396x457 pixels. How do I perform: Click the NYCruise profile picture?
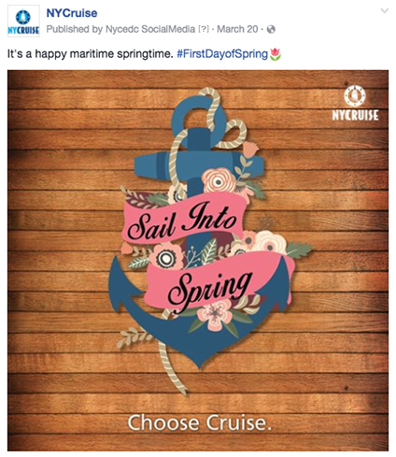23,21
